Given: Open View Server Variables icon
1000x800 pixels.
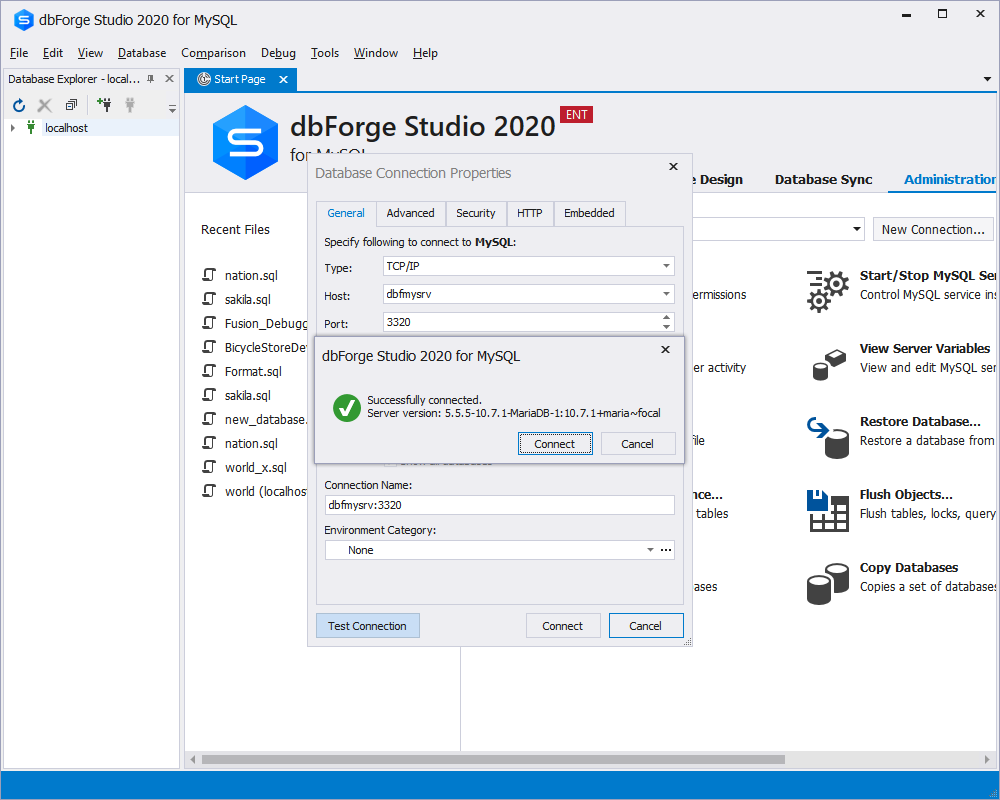Looking at the screenshot, I should click(829, 364).
